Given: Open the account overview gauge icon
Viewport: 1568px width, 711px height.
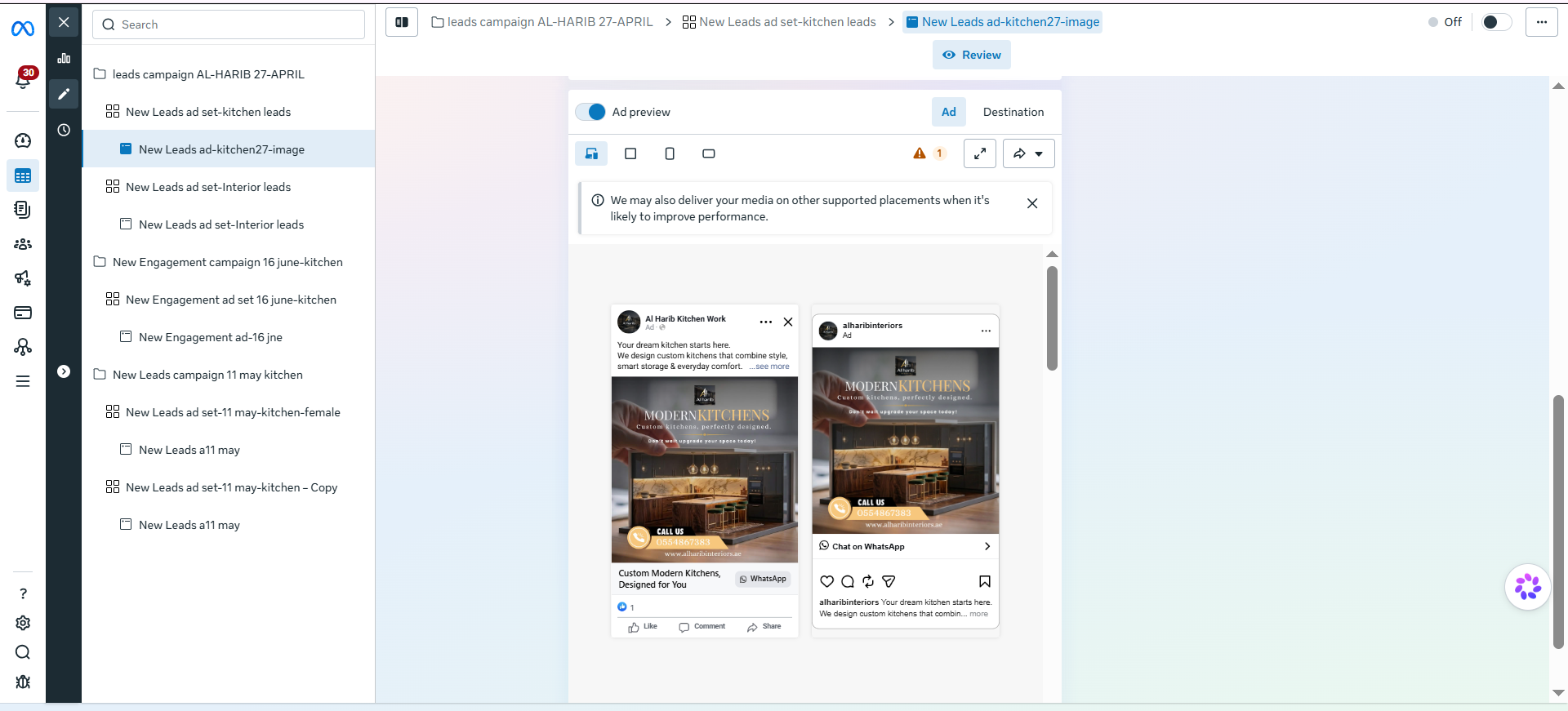Looking at the screenshot, I should [23, 140].
